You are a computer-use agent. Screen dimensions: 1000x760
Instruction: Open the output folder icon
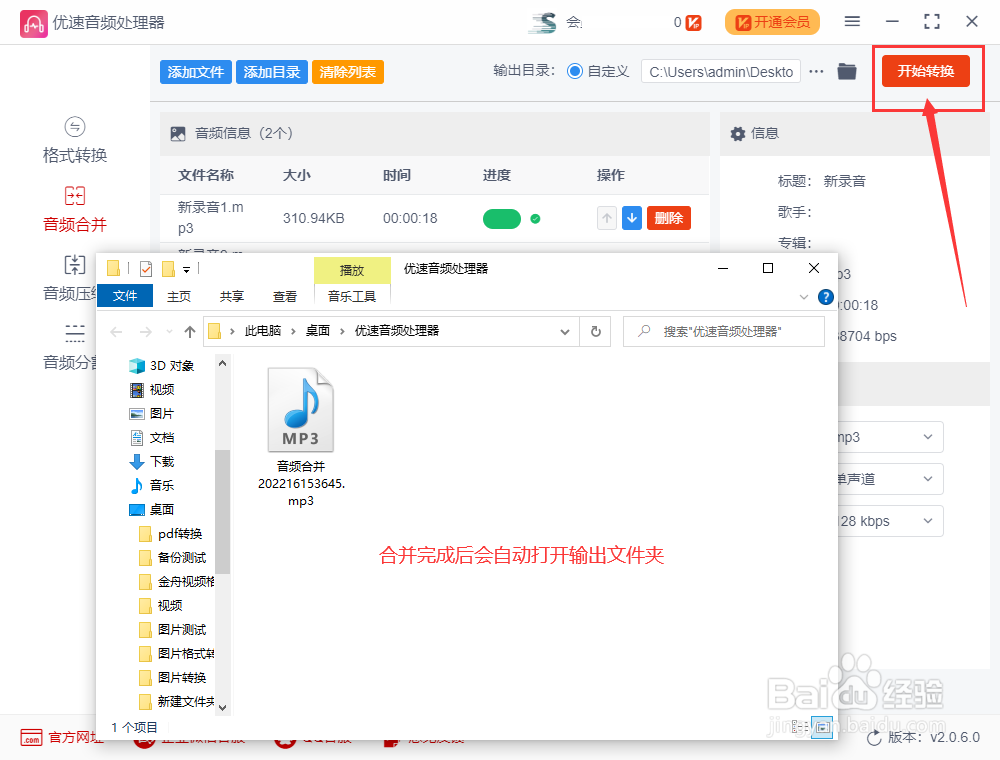[847, 71]
